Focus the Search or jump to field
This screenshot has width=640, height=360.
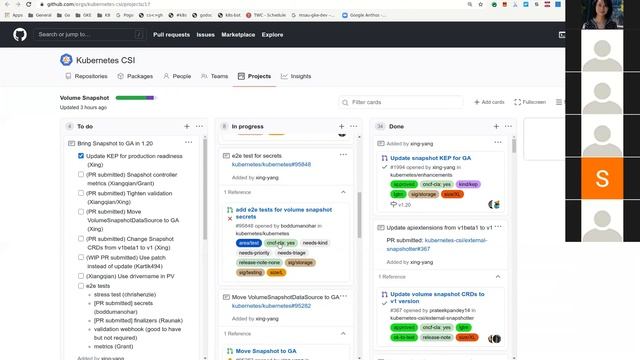[x=89, y=35]
